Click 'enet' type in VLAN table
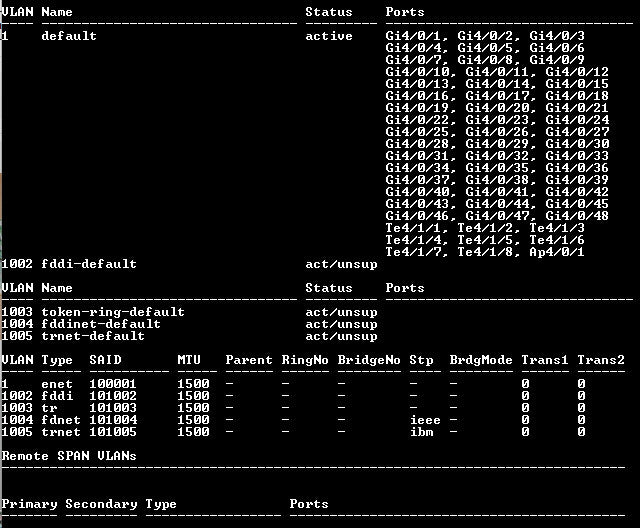This screenshot has width=640, height=528. click(x=57, y=384)
